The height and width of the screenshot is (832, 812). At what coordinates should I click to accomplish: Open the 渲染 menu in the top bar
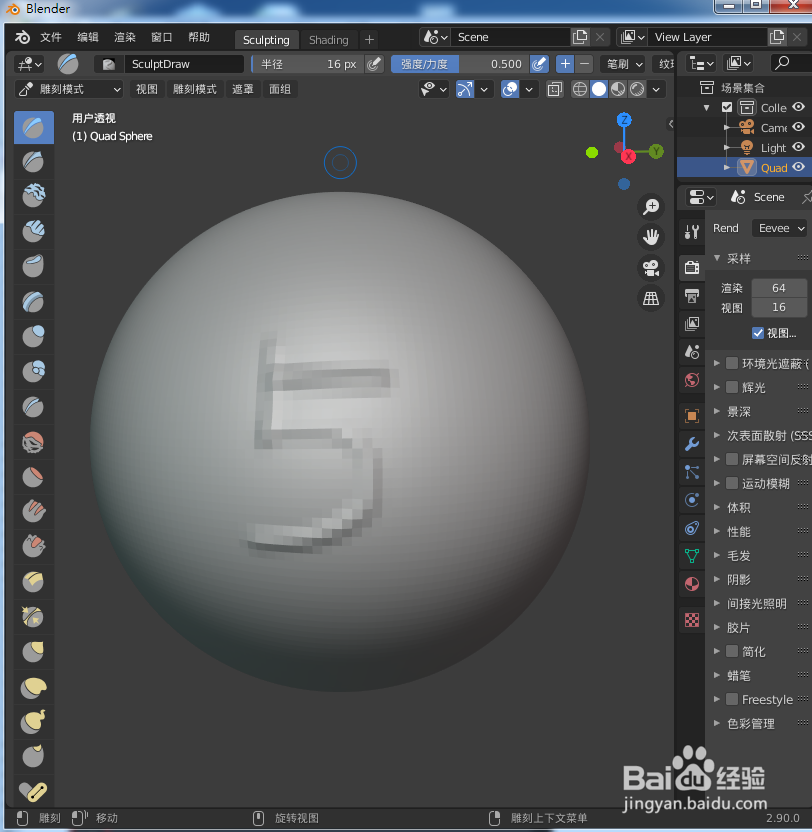point(124,36)
